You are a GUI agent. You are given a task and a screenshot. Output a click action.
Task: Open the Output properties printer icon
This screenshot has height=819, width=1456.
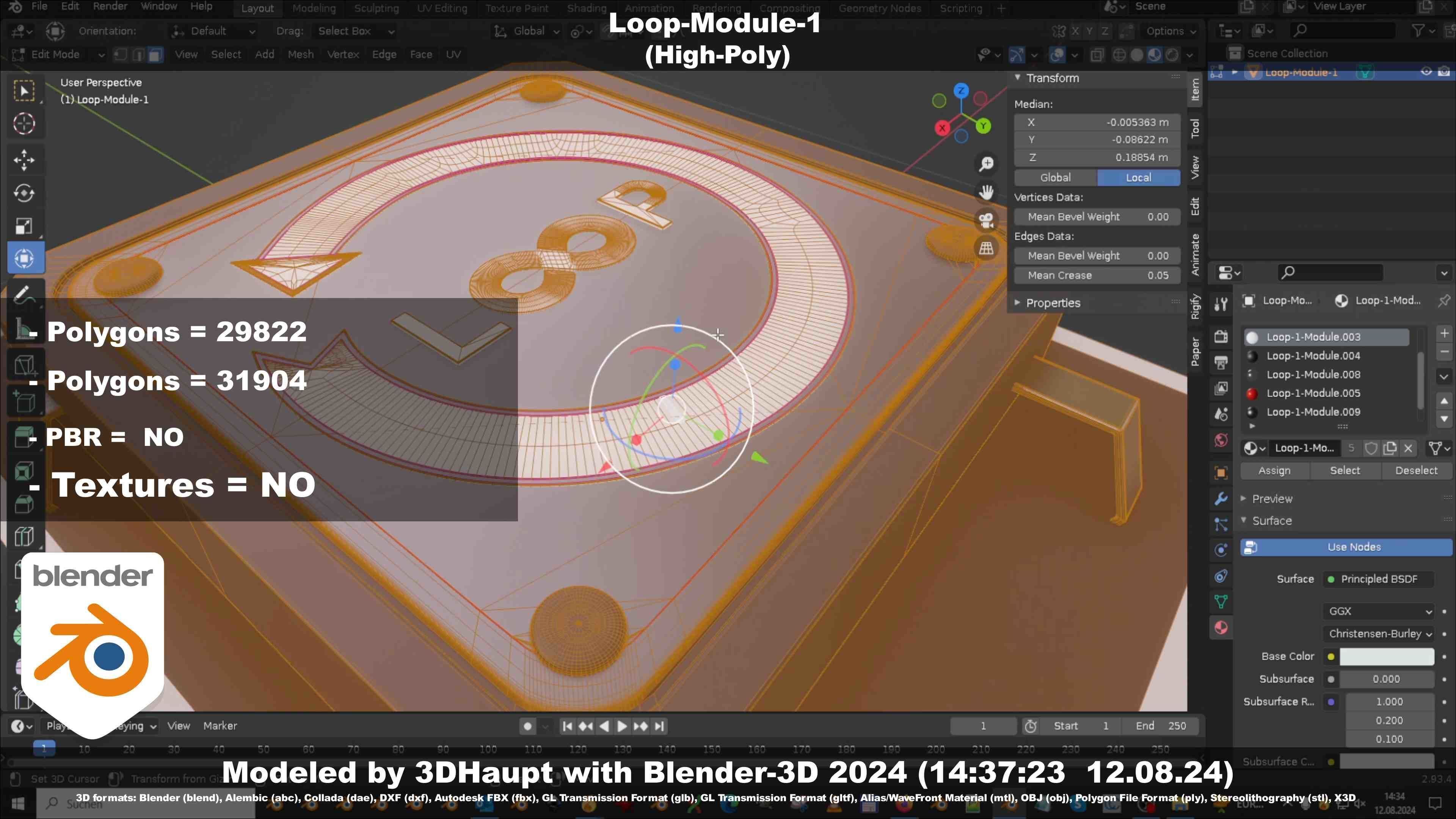(x=1221, y=362)
